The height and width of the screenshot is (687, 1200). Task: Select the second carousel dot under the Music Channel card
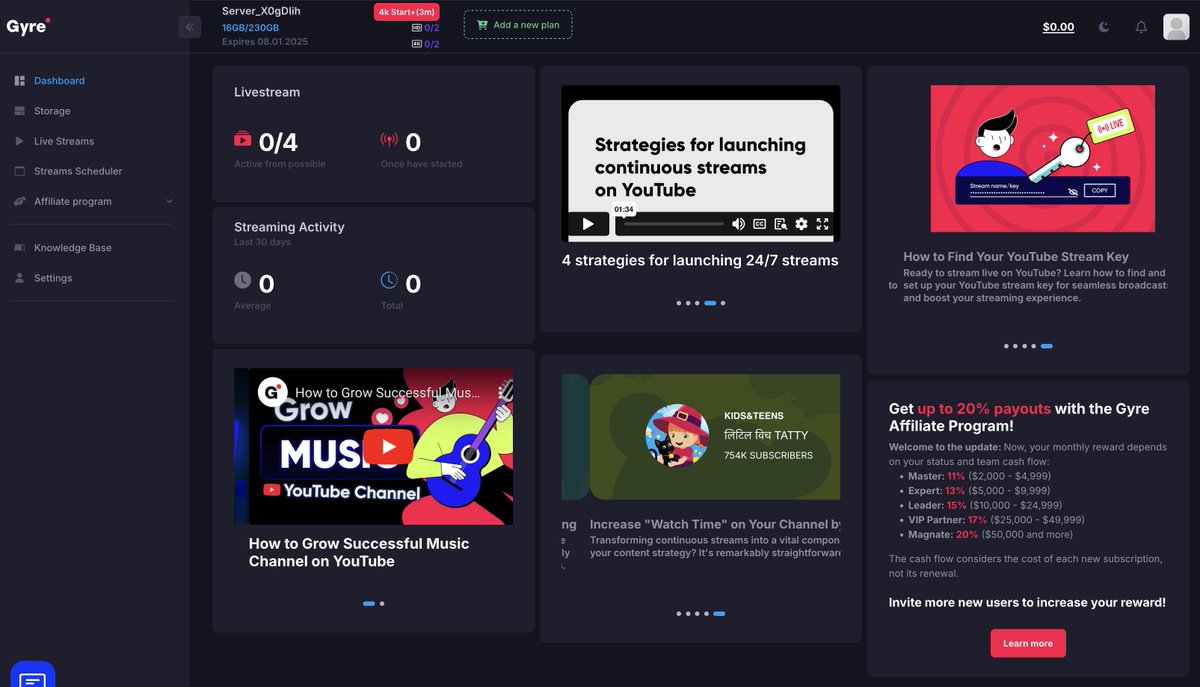[382, 604]
